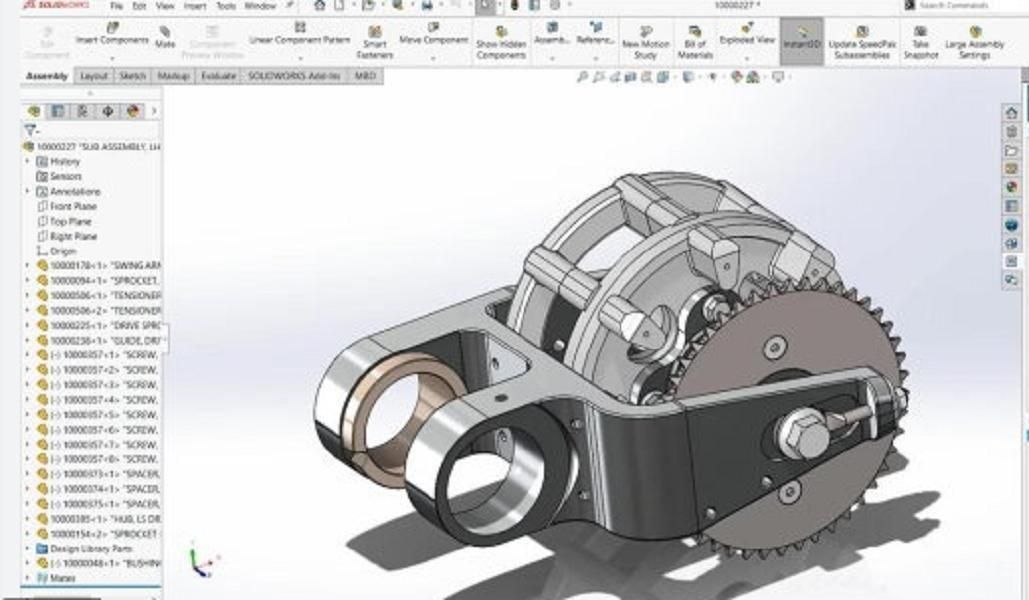Expand the Design Library Parts folder

click(x=28, y=549)
